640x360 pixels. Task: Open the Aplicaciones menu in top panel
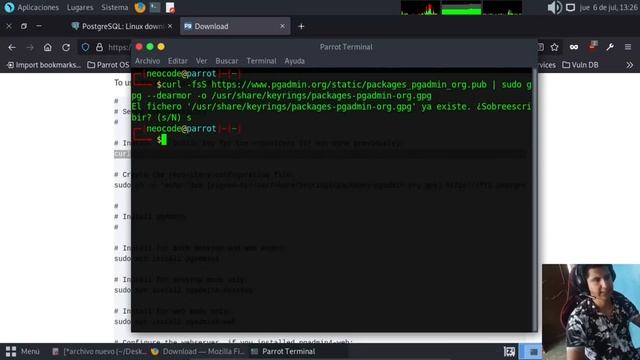pyautogui.click(x=31, y=7)
